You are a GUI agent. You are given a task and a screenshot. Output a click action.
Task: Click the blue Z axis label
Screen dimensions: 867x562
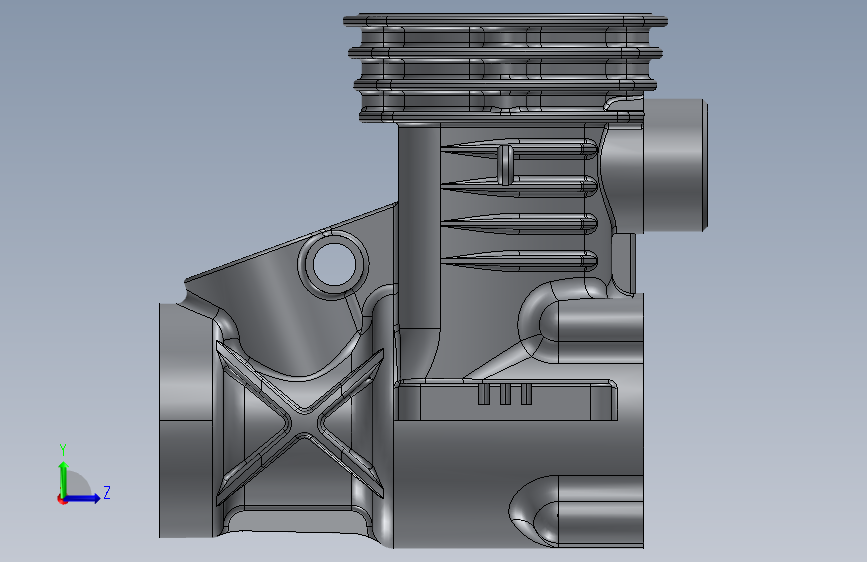107,492
